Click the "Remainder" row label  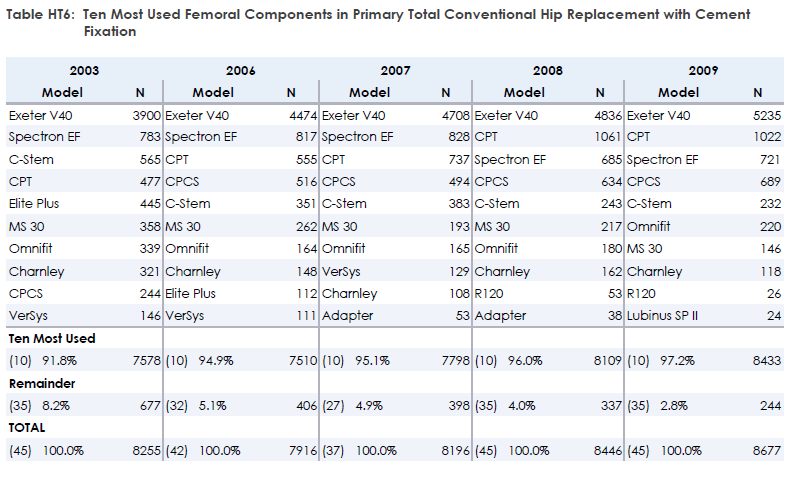(43, 383)
